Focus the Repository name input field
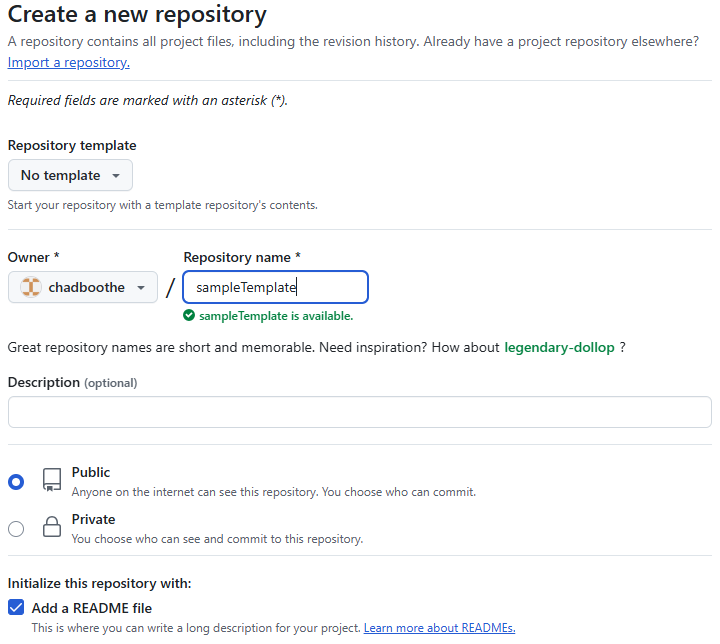The image size is (720, 644). coord(276,287)
